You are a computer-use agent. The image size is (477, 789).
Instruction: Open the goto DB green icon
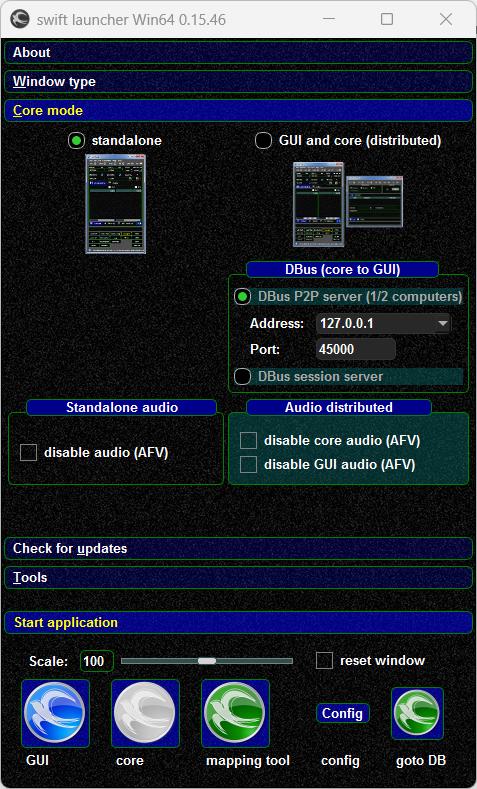tap(417, 714)
